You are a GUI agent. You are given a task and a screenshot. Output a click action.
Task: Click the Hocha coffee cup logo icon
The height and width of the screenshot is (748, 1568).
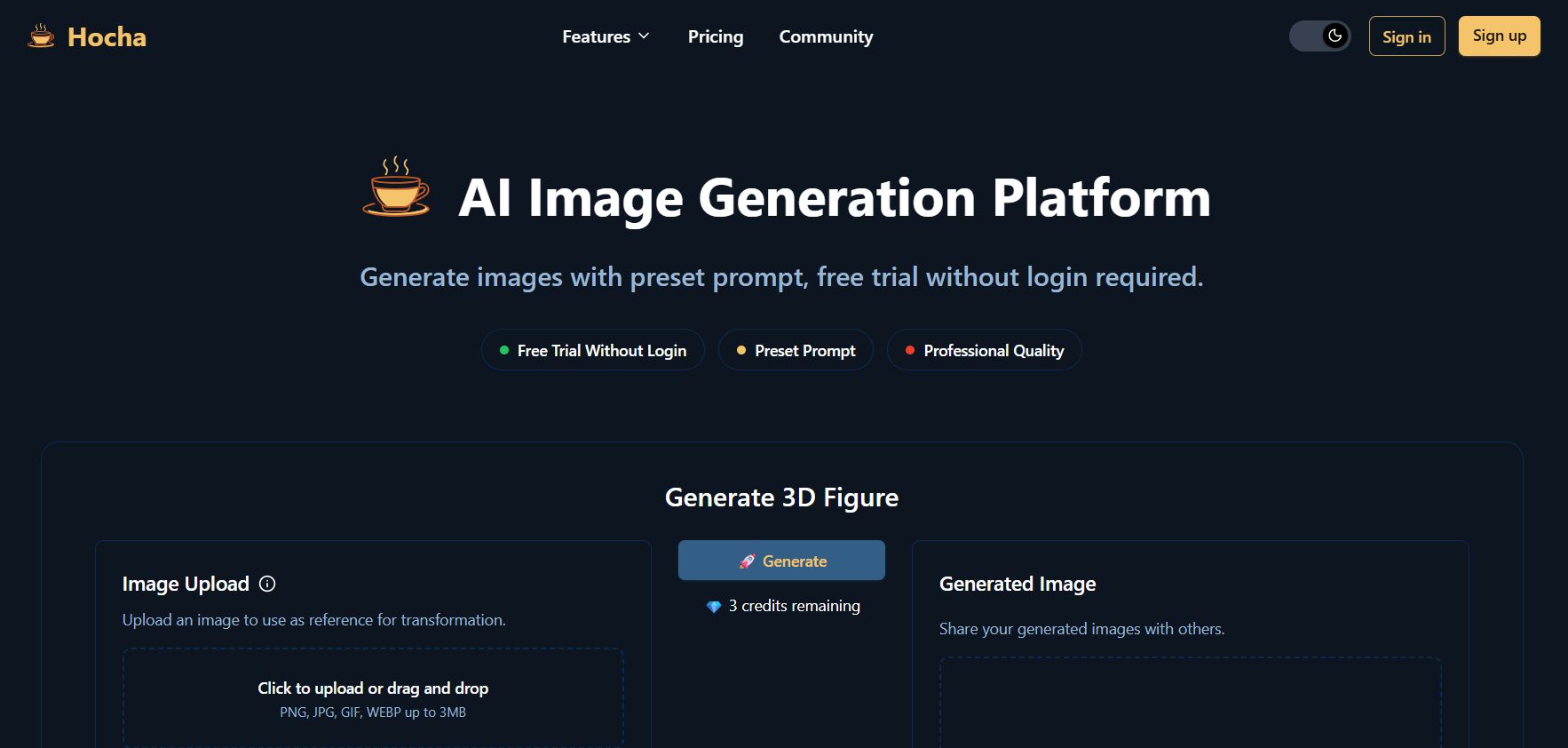[x=41, y=36]
